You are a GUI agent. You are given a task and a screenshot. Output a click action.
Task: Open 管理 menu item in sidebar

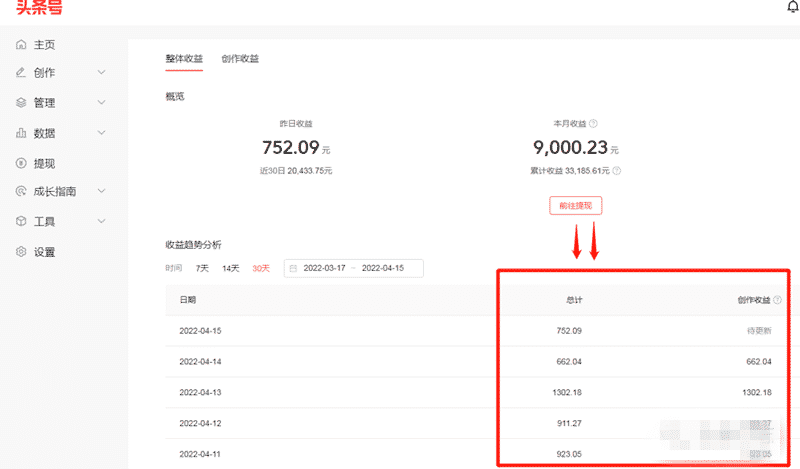[x=44, y=103]
